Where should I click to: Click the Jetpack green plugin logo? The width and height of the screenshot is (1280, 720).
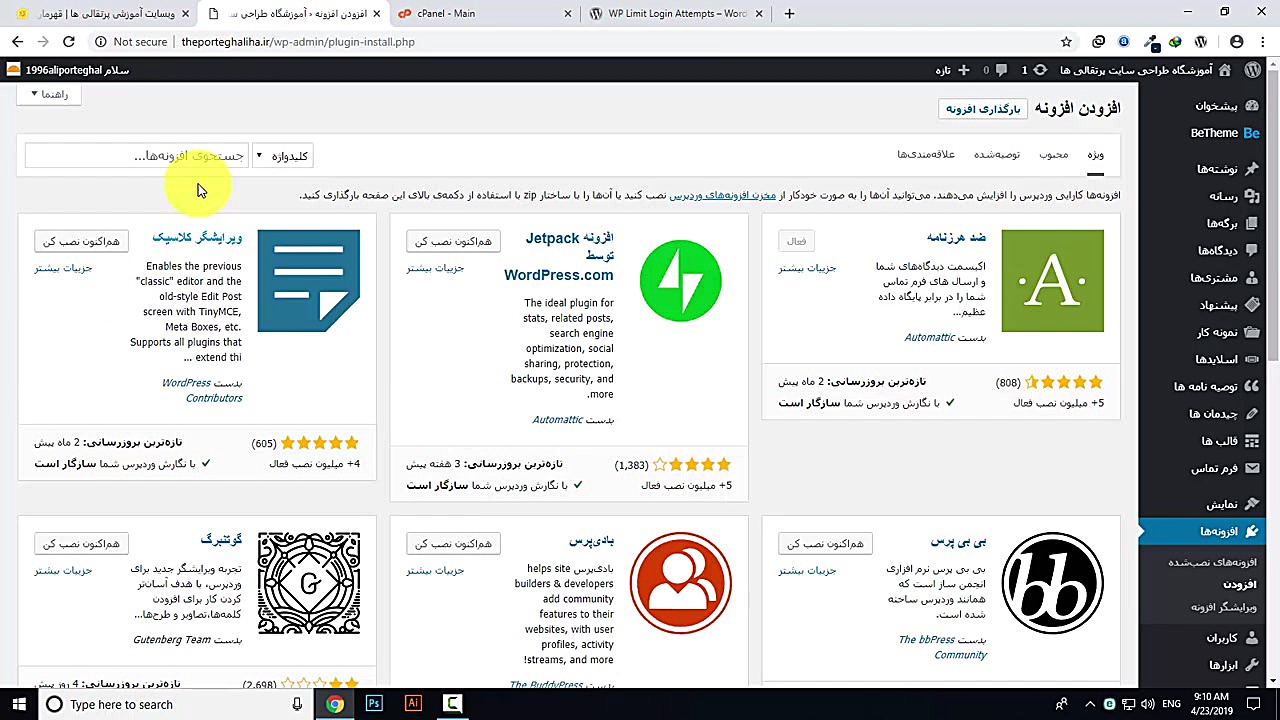[680, 280]
